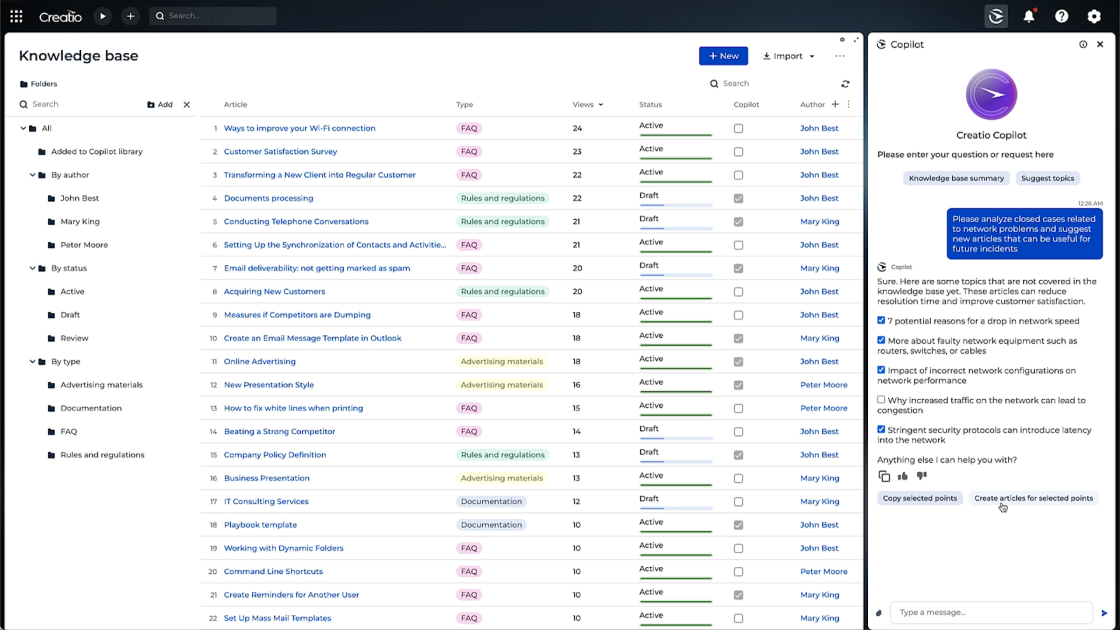Open the Import dropdown
Screen dimensions: 1120x630
click(x=789, y=56)
